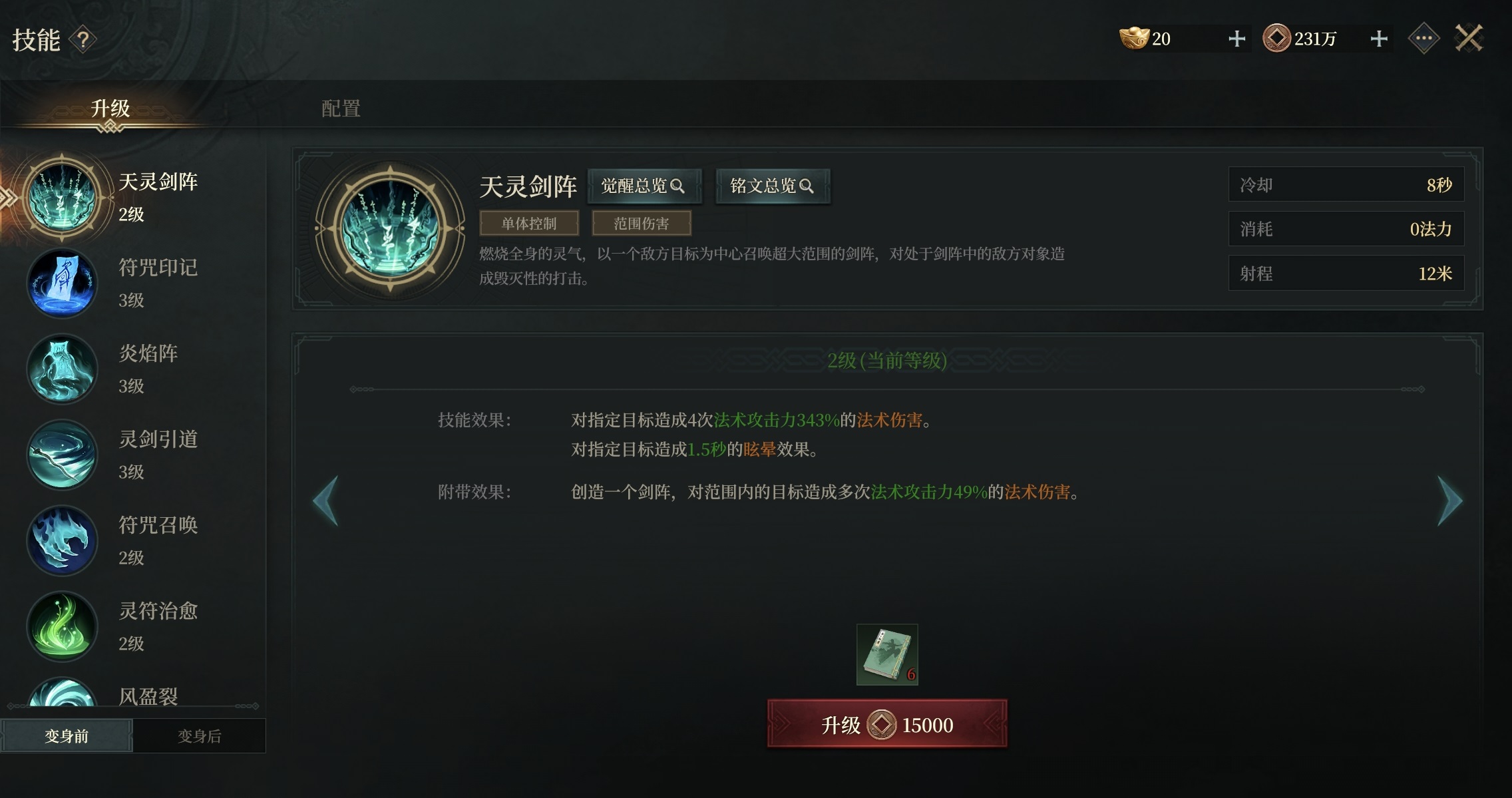The height and width of the screenshot is (798, 1512).
Task: Add gold ingots with plus button
Action: pyautogui.click(x=1236, y=39)
